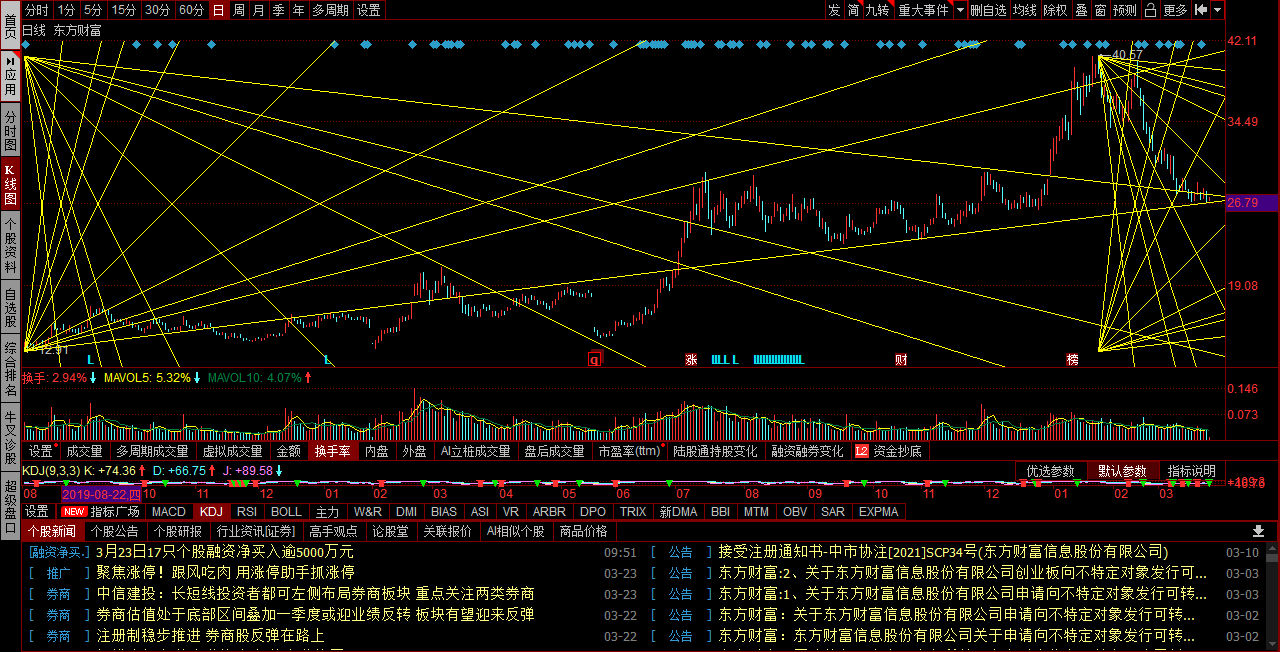1280x652 pixels.
Task: Open 个股资料 sidebar tab
Action: click(10, 246)
